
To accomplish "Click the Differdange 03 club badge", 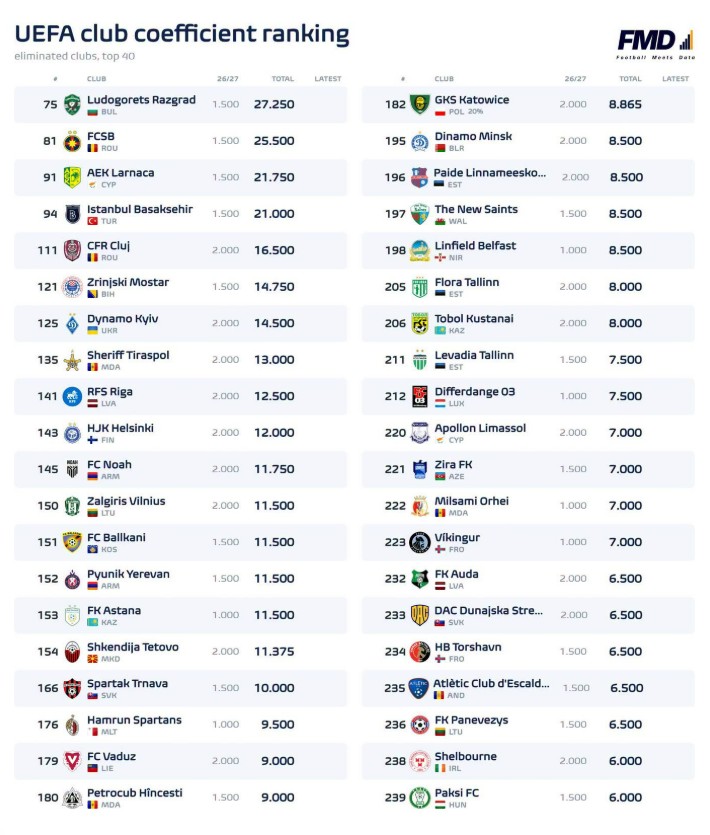I will point(420,396).
